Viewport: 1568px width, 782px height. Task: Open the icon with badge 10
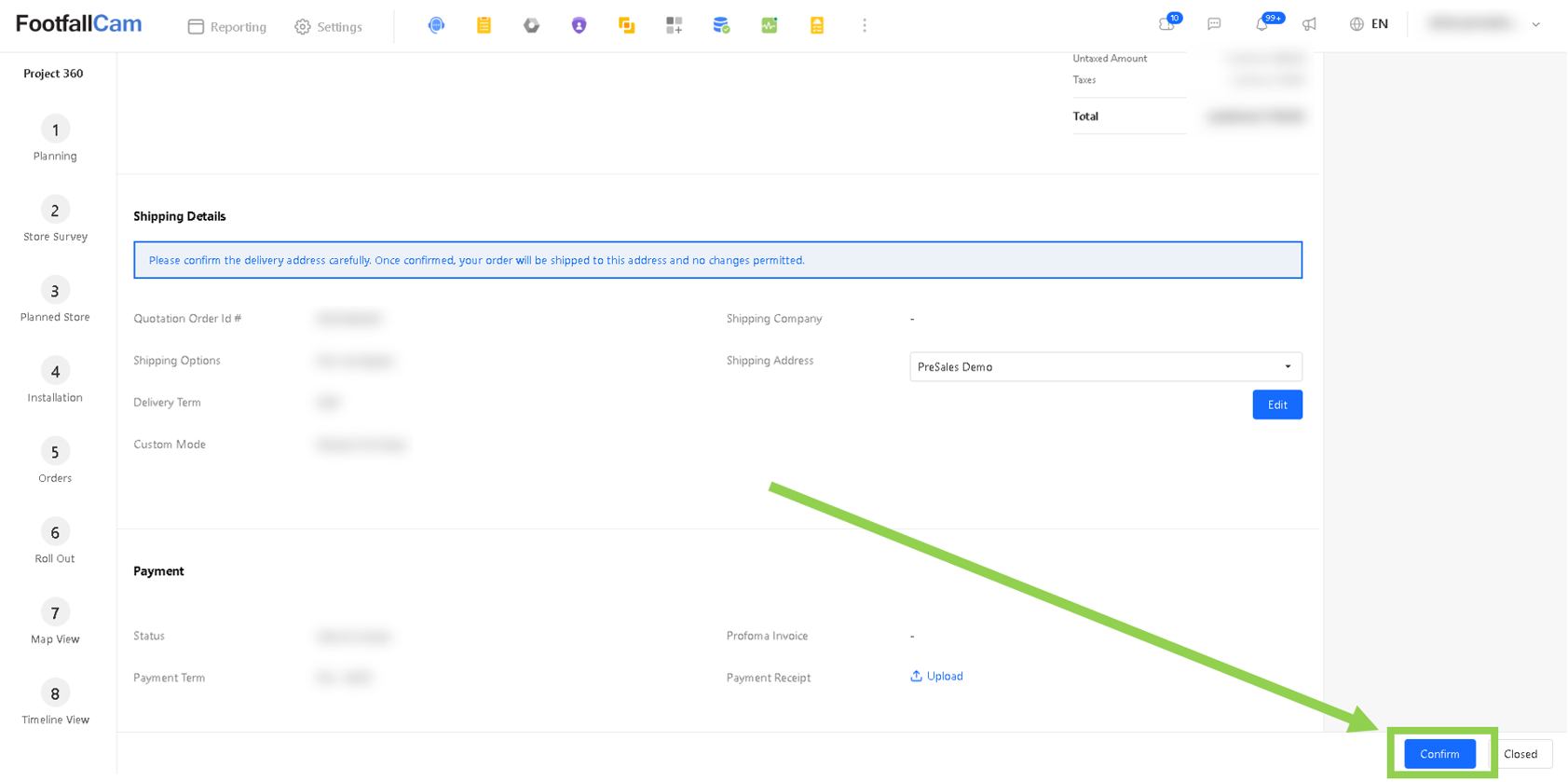pos(1168,23)
